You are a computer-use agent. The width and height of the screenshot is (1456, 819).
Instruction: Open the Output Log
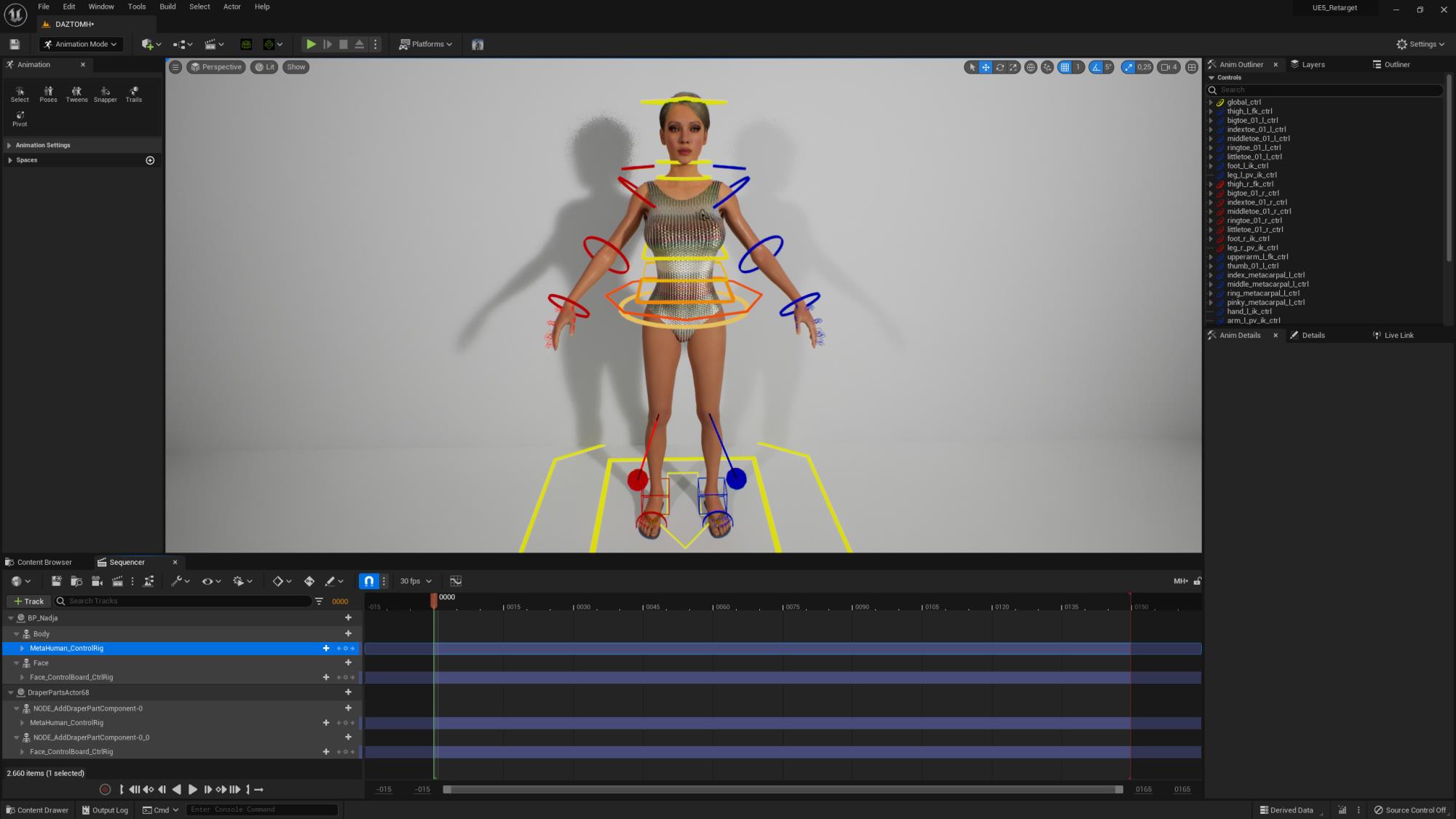click(x=105, y=810)
